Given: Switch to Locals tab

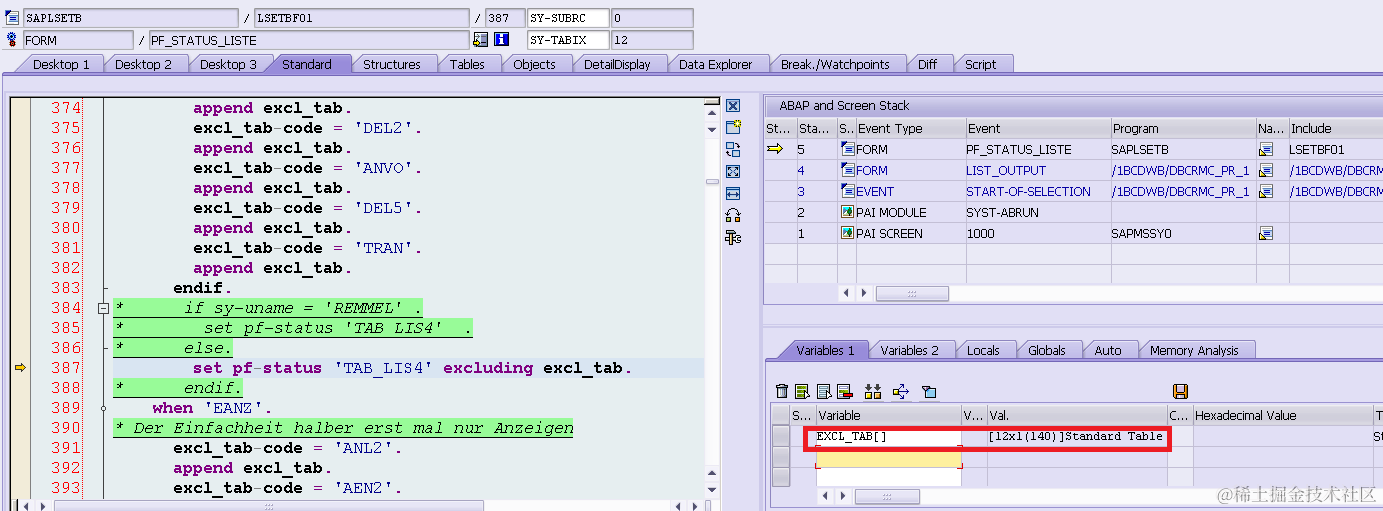Looking at the screenshot, I should click(x=983, y=350).
